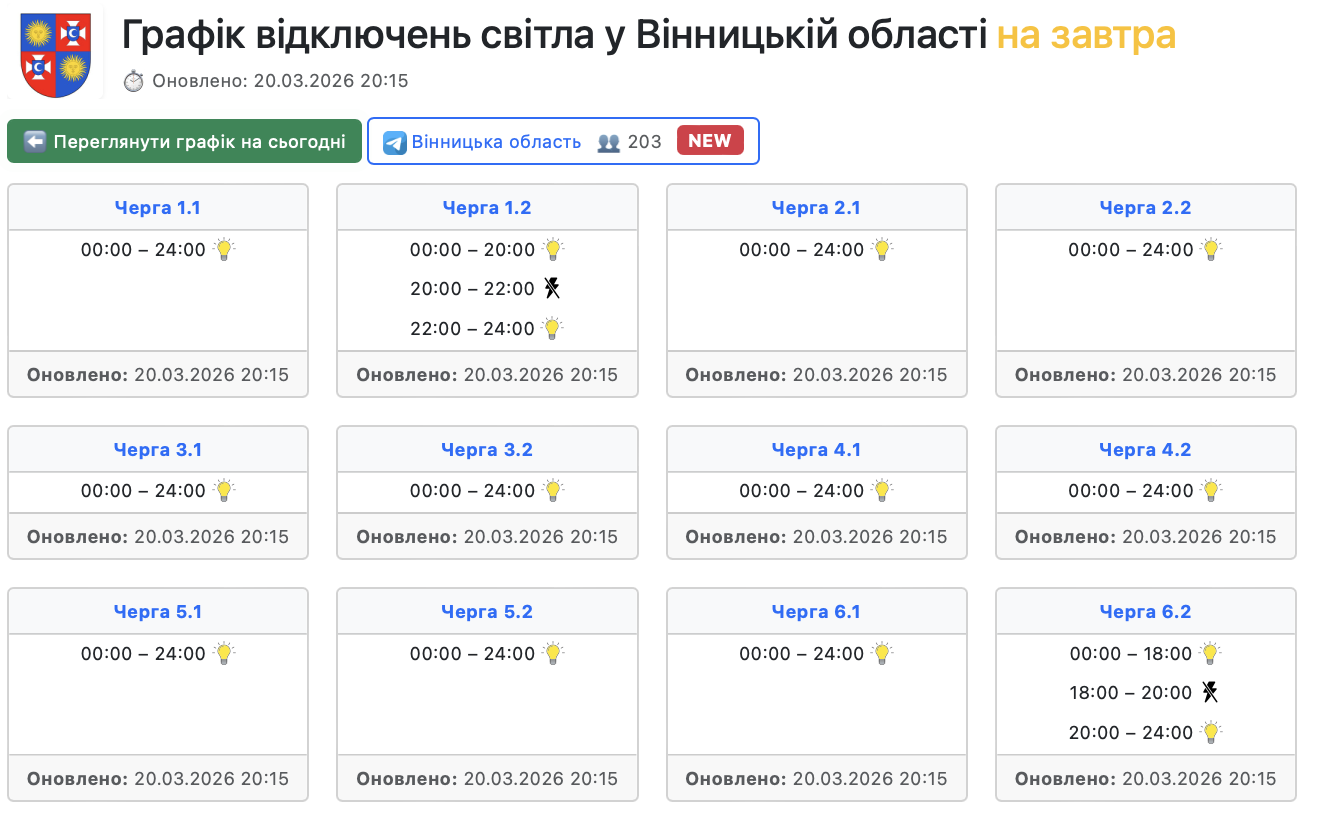
Task: Click the bulb next to 22:00 – 24:00
Action: point(552,328)
